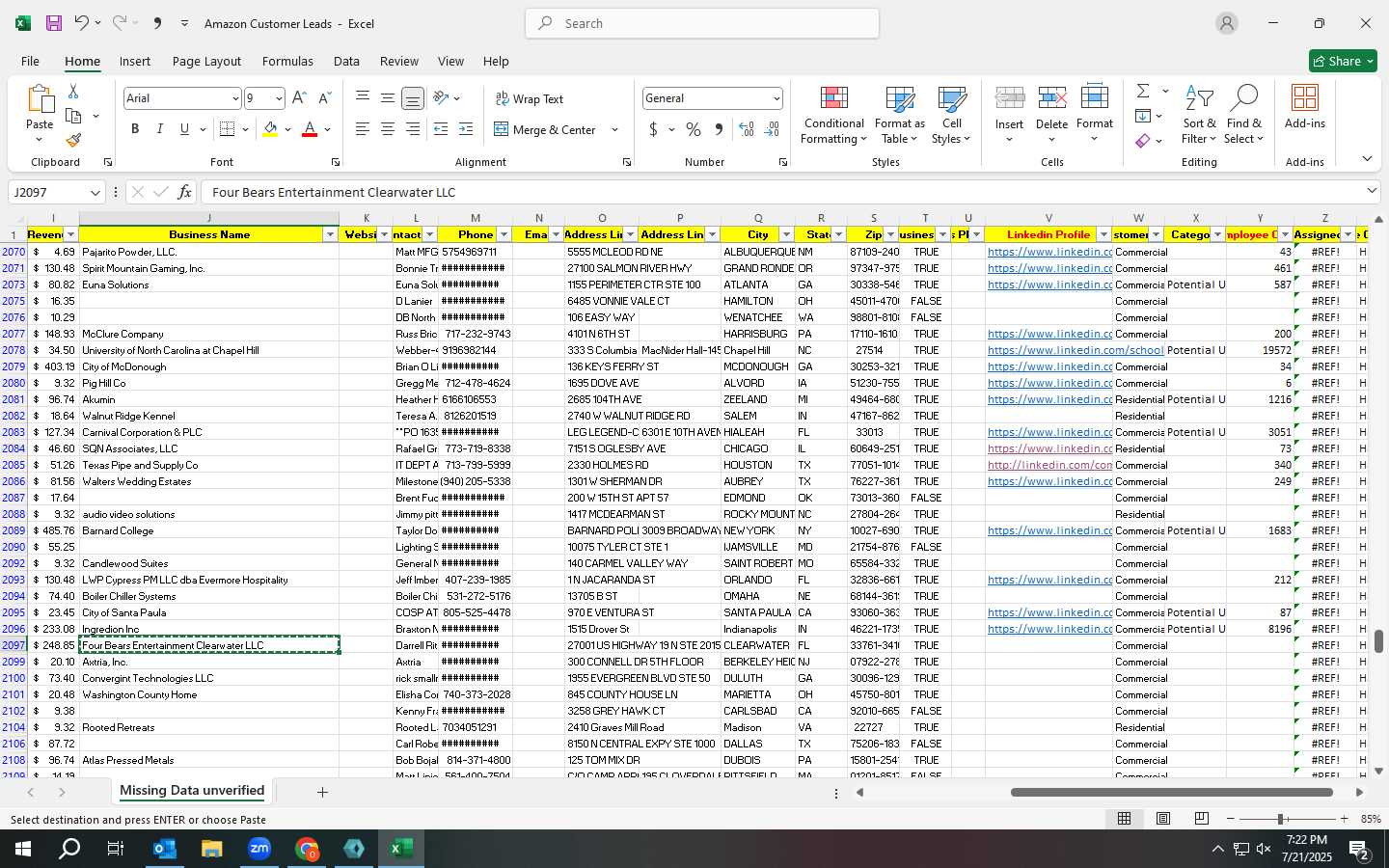This screenshot has width=1389, height=868.
Task: Toggle bold formatting
Action: [135, 129]
